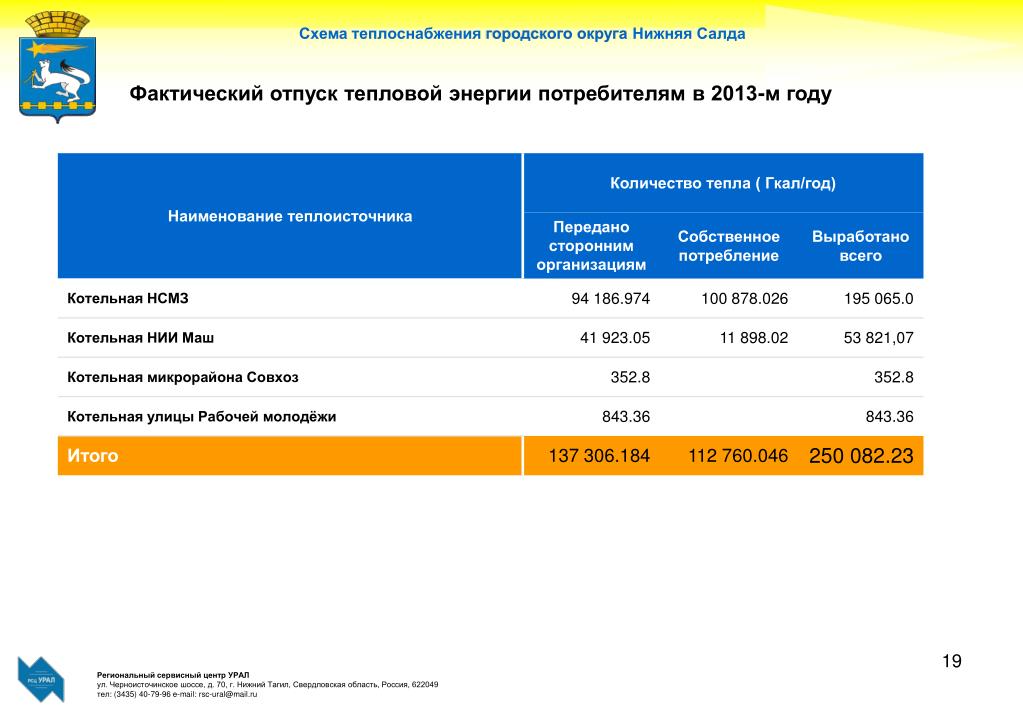Click value '100 878.026'
The height and width of the screenshot is (708, 1023).
point(744,299)
